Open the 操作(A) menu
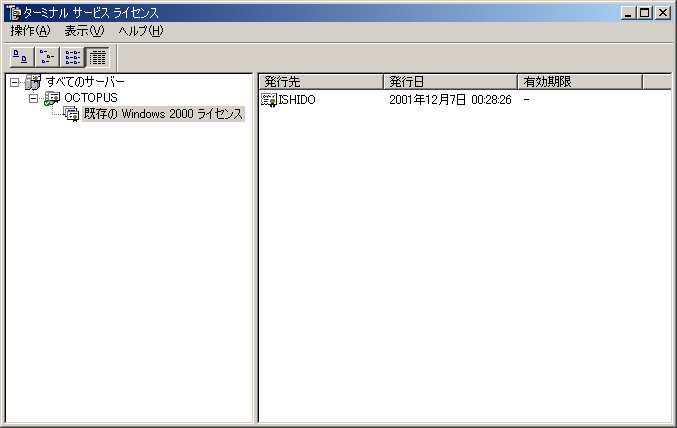The image size is (677, 428). coord(30,31)
